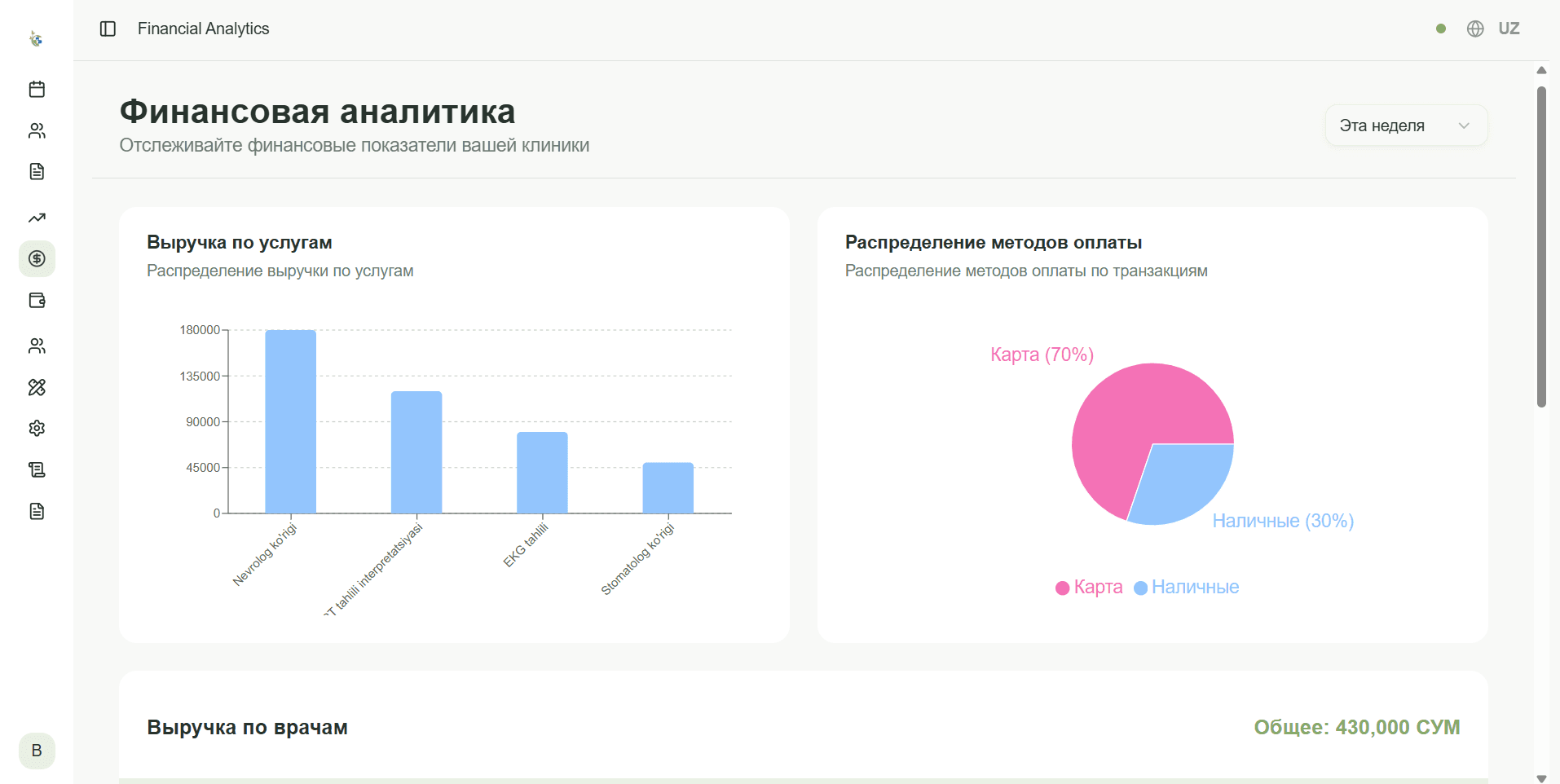Click the 'Финансовая аналитика' page heading
The image size is (1560, 784).
318,112
